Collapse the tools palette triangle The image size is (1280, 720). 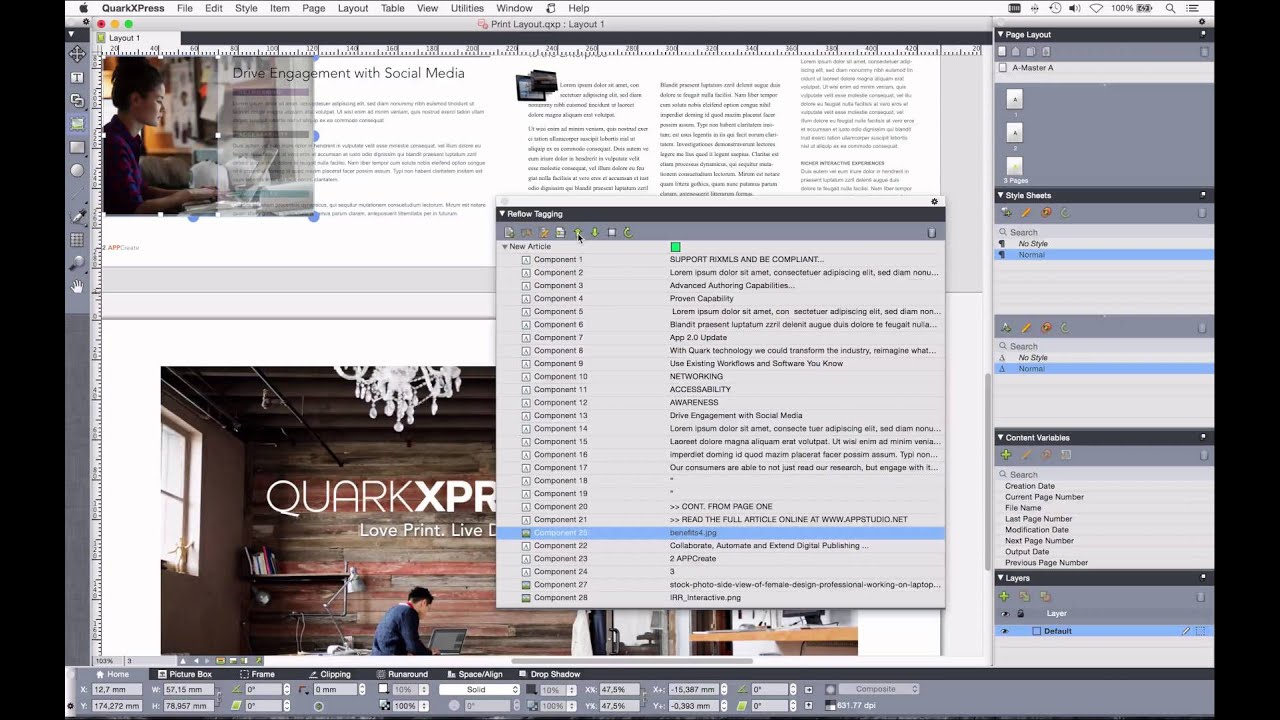click(71, 34)
